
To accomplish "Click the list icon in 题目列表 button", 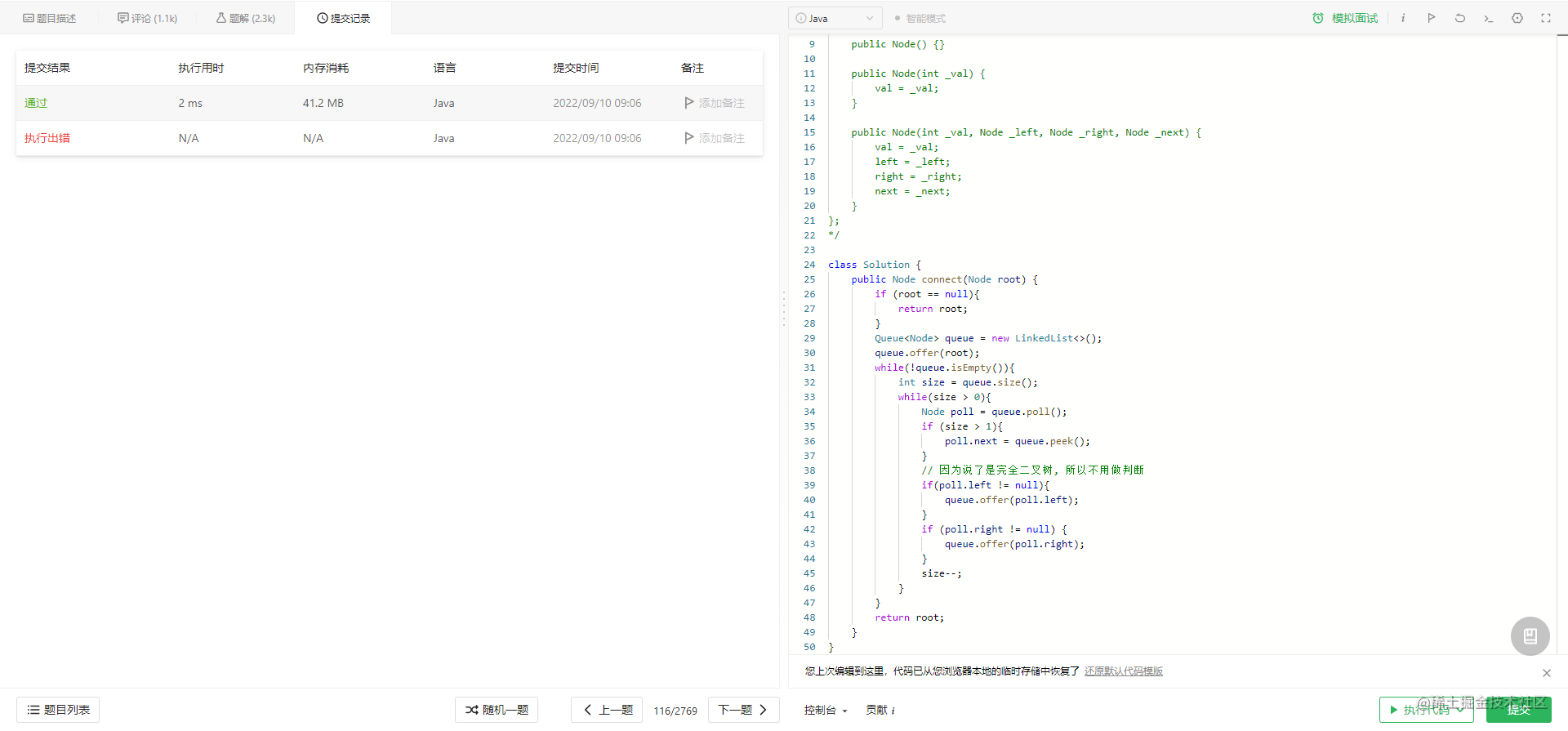I will (33, 710).
